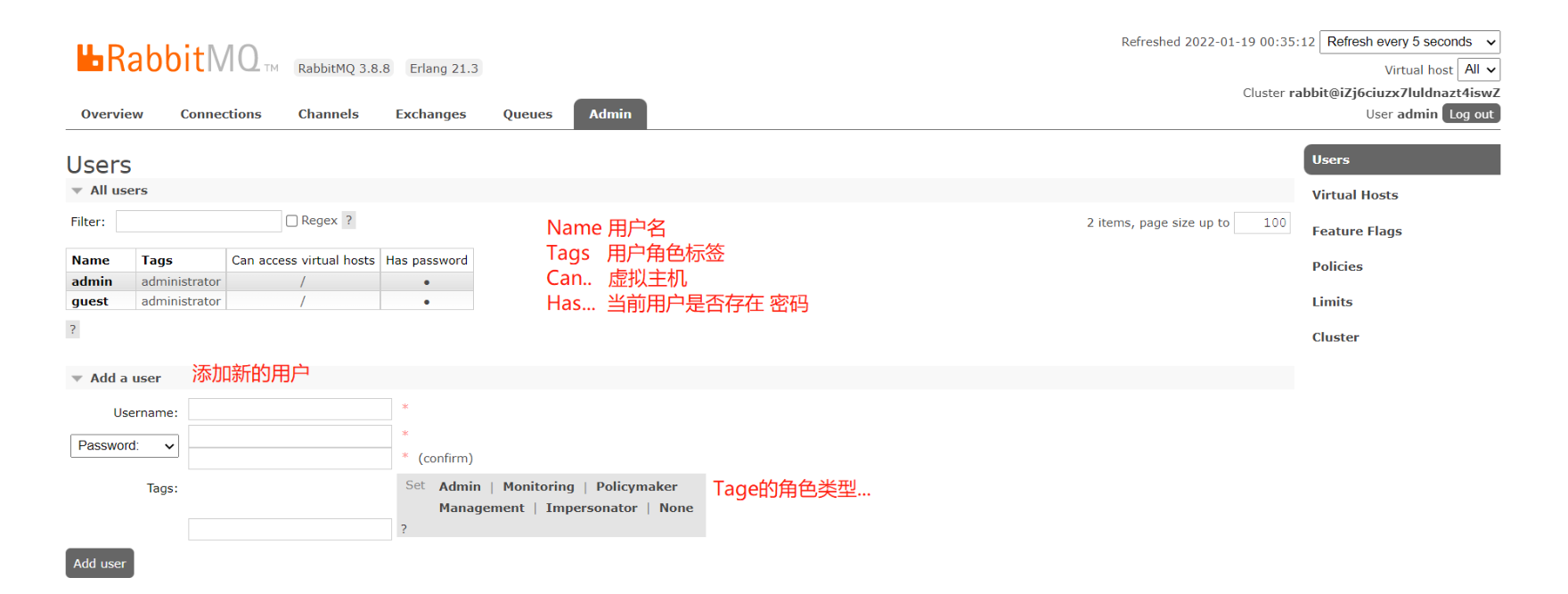Click the RabbitMQ logo
This screenshot has width=1568, height=594.
[177, 59]
